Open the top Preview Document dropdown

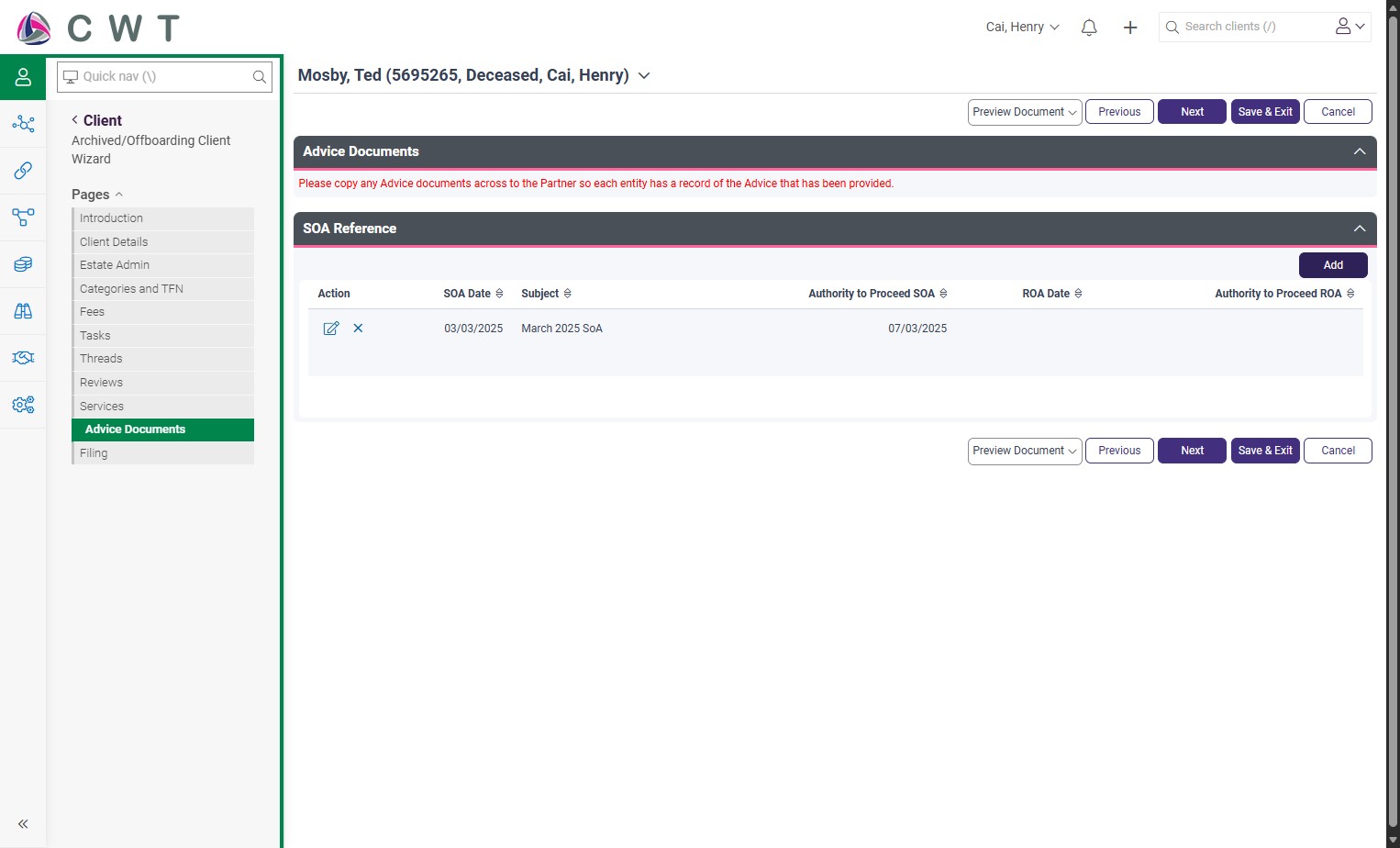point(1025,112)
